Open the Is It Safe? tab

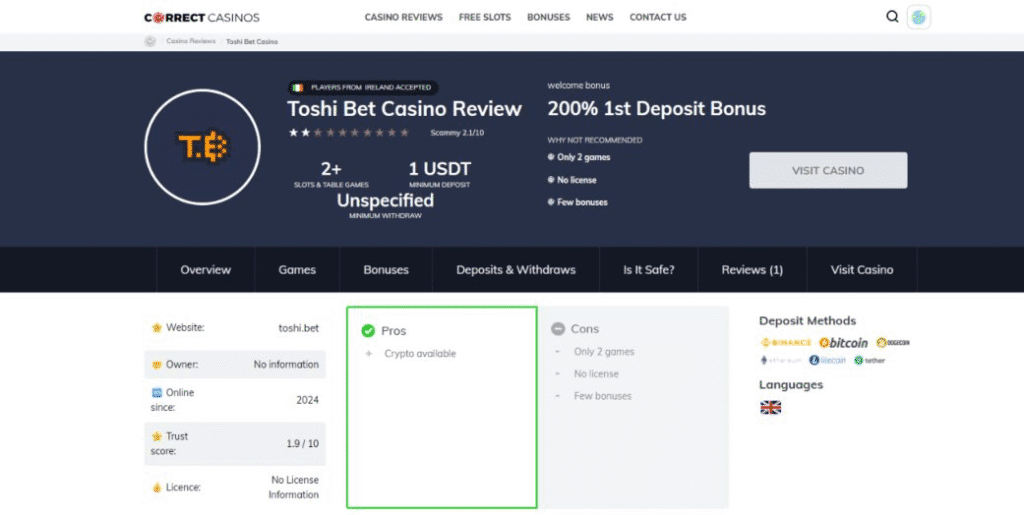(x=648, y=270)
